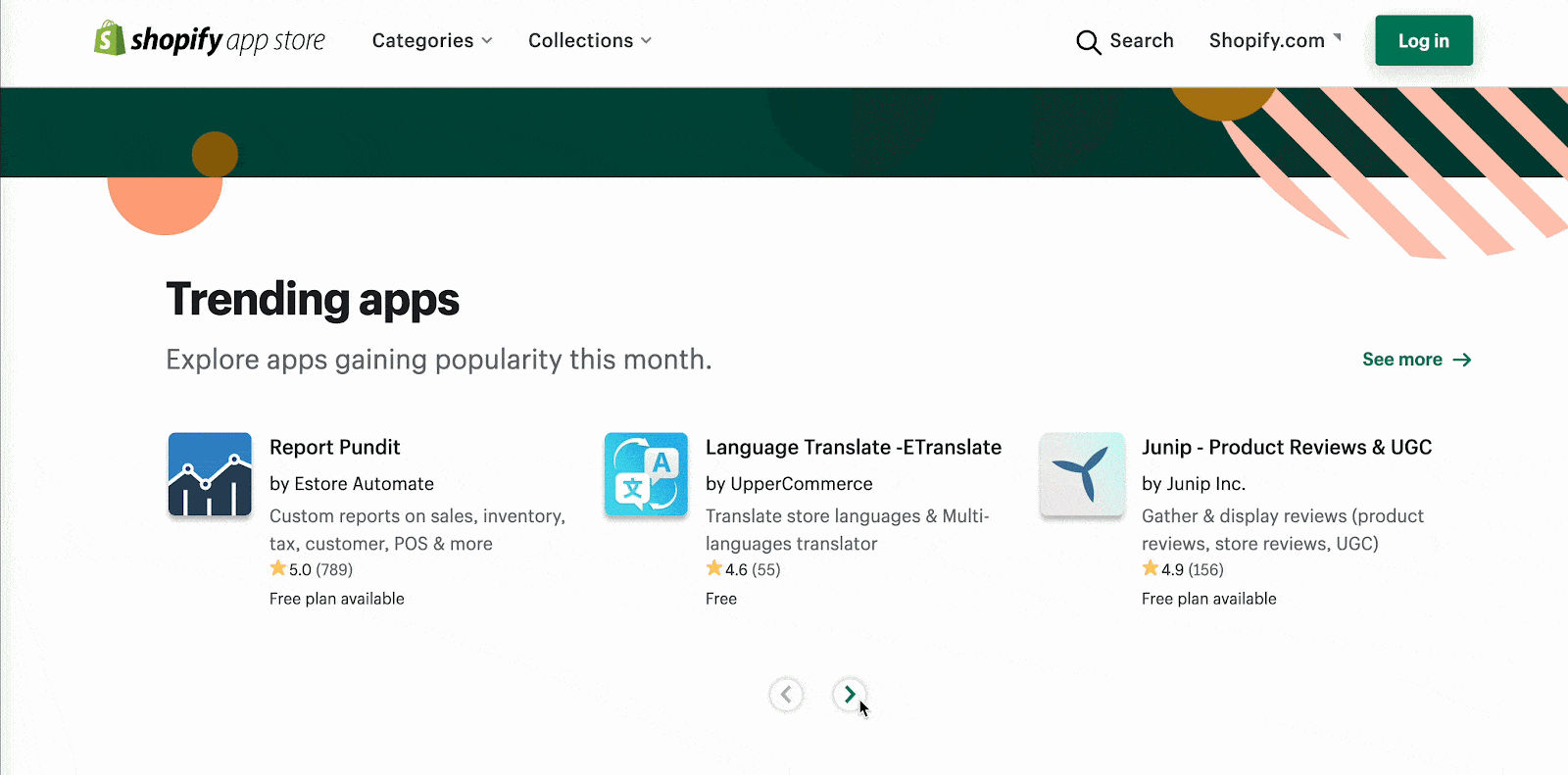Click the 'by Junip Inc.' developer text

(1194, 484)
